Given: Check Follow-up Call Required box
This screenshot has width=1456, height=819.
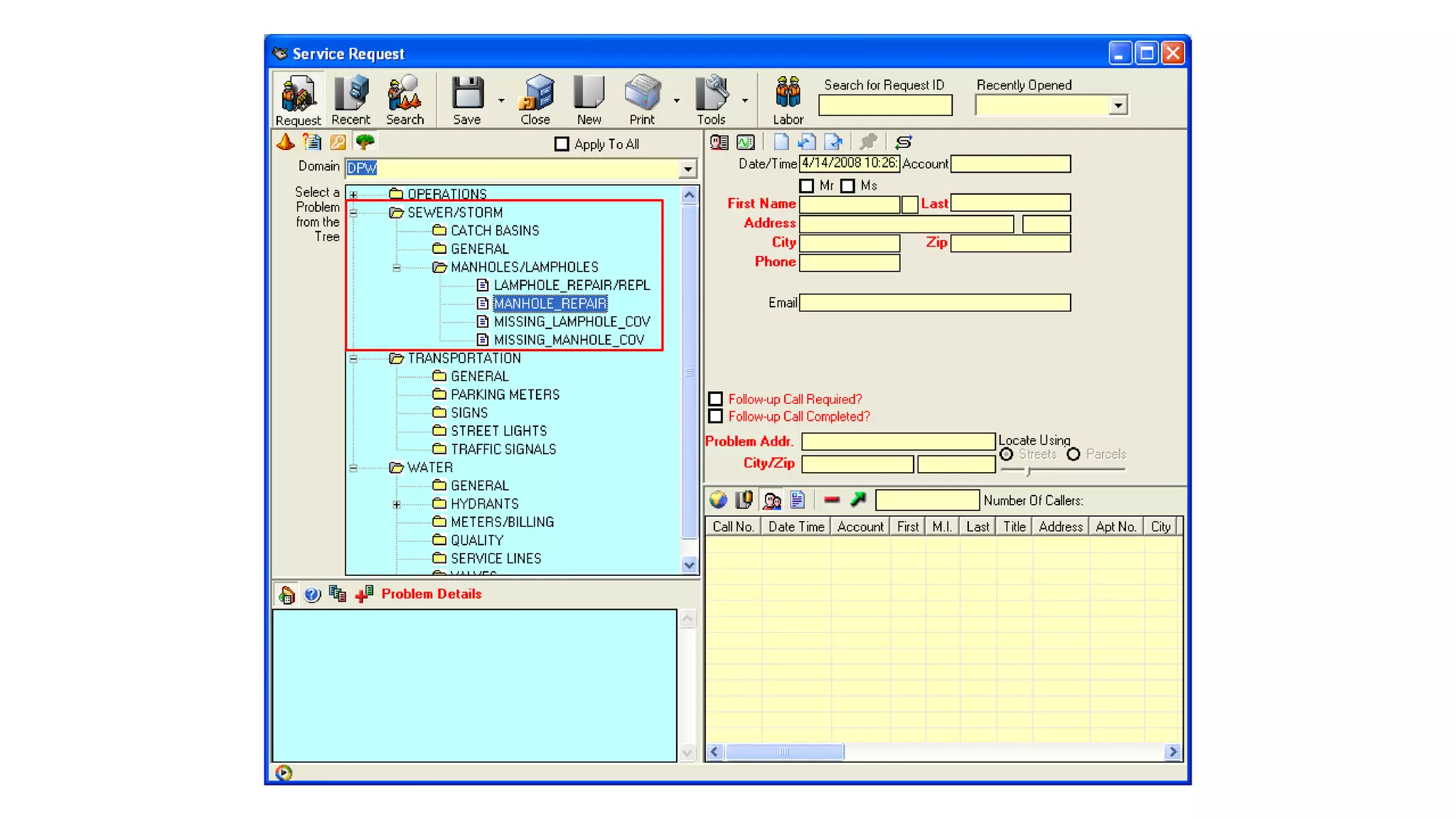Looking at the screenshot, I should [715, 400].
